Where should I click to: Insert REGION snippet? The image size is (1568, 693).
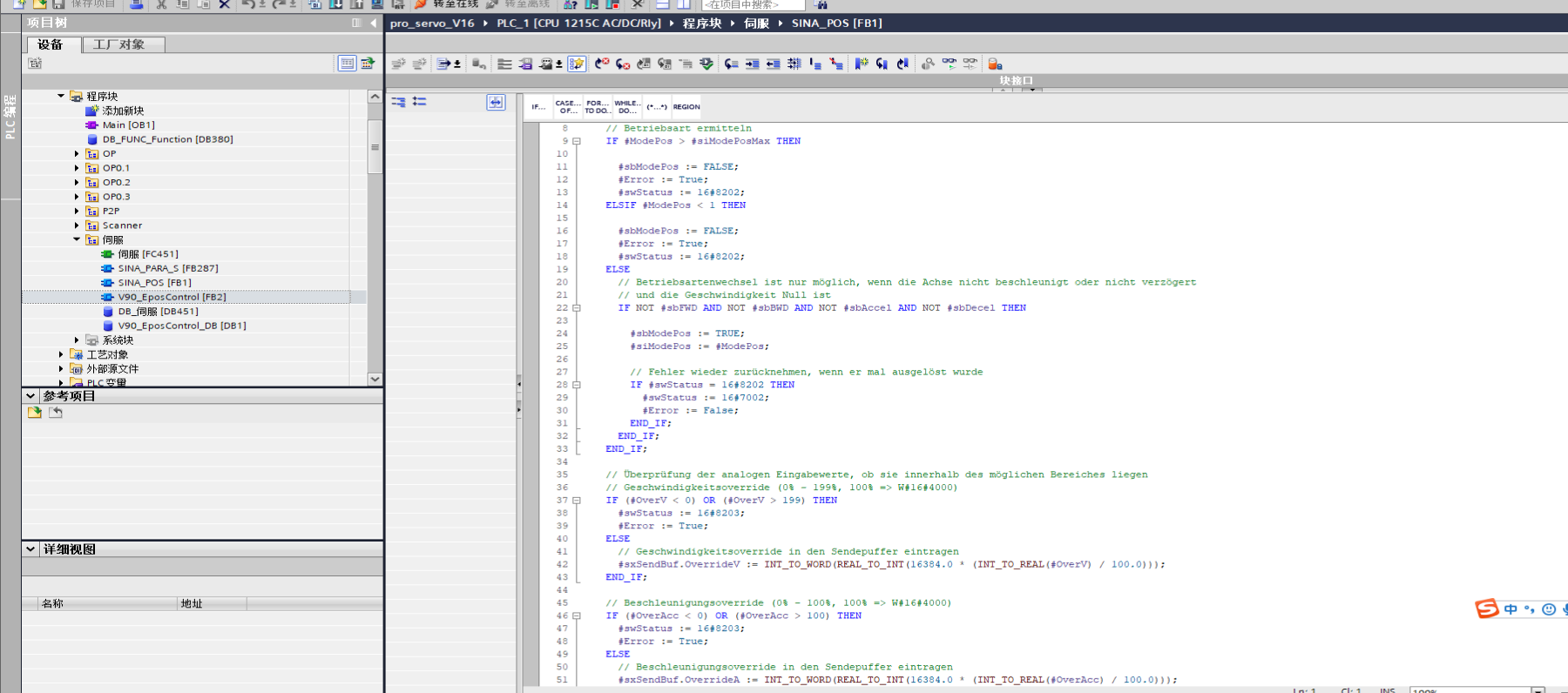[686, 107]
